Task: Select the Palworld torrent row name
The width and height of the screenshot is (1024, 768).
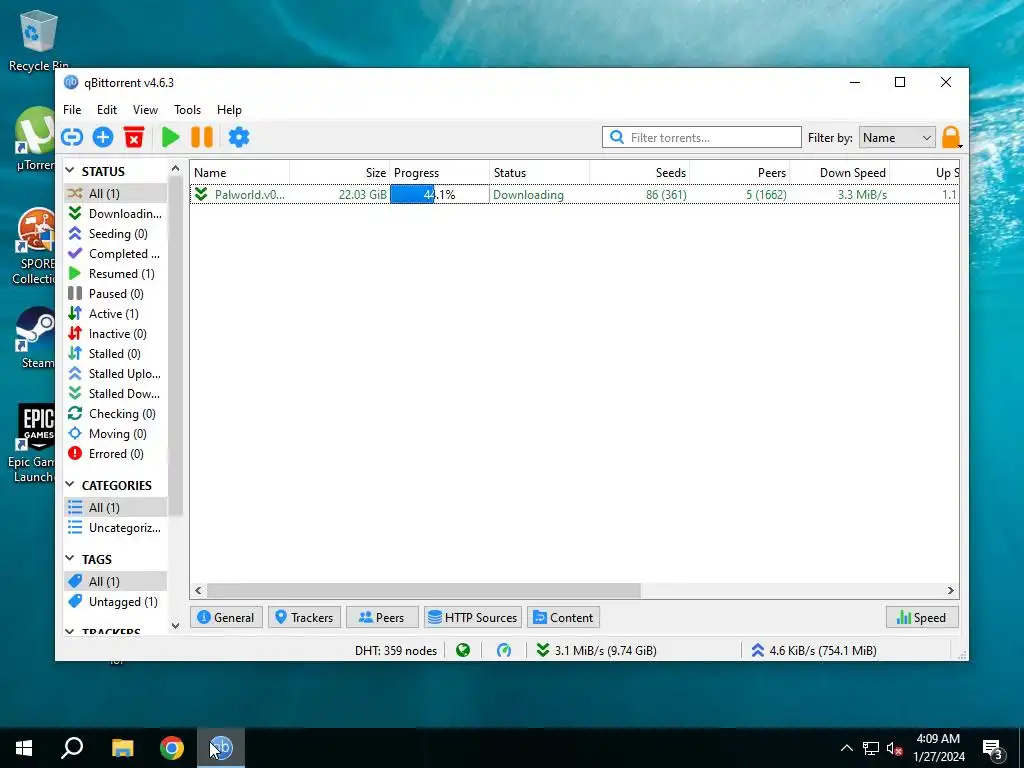Action: click(249, 194)
